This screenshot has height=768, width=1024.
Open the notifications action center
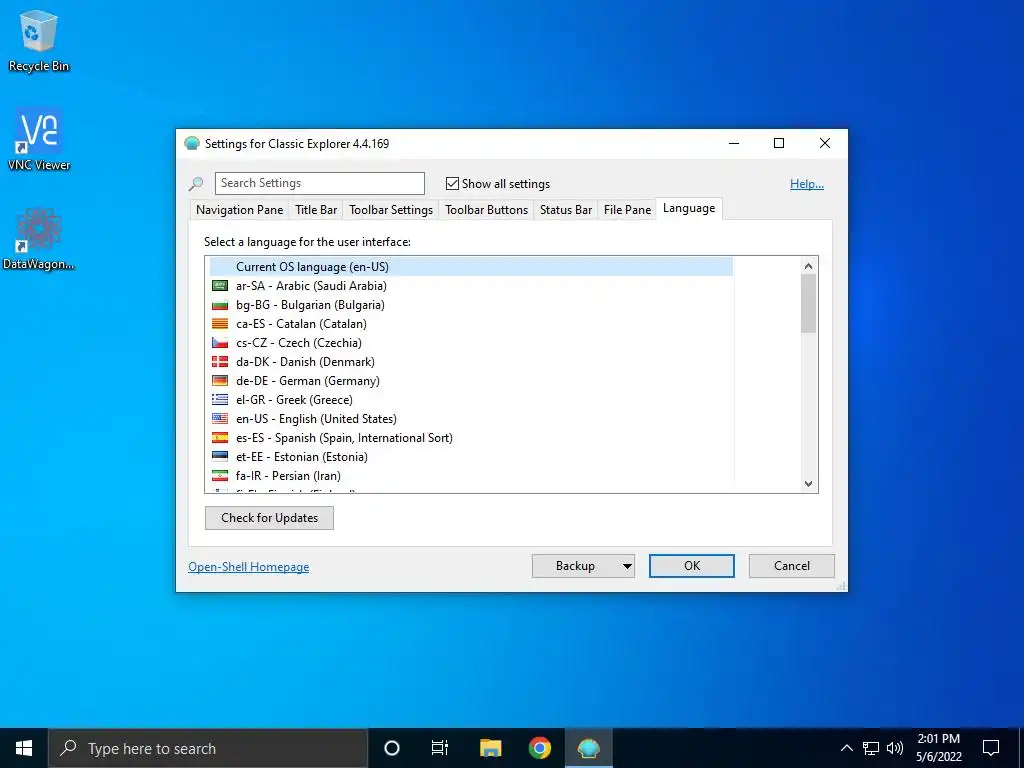tap(991, 748)
